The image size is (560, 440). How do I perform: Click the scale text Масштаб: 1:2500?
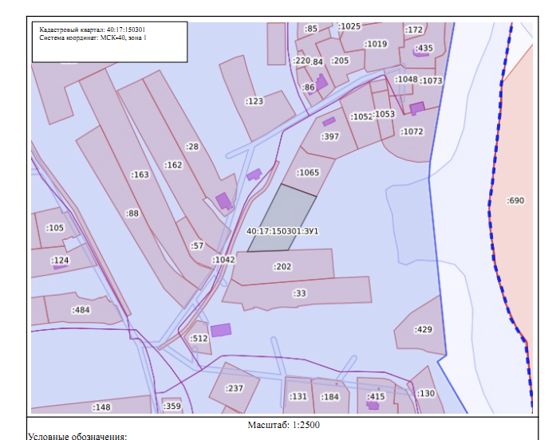[x=284, y=425]
